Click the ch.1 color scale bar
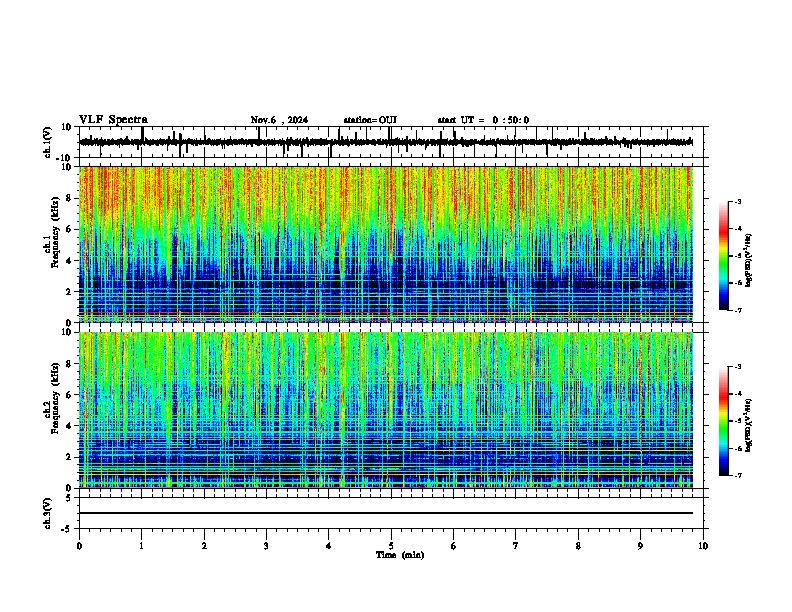792x612 pixels. (x=723, y=256)
